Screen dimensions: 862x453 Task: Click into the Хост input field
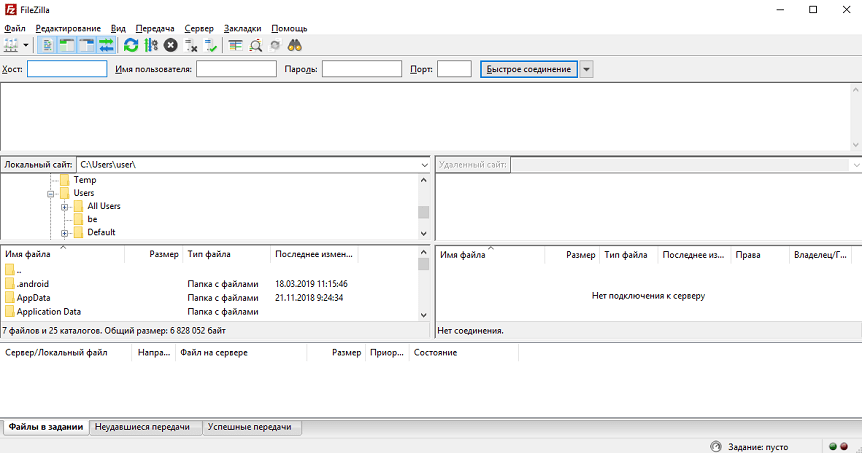[x=67, y=69]
